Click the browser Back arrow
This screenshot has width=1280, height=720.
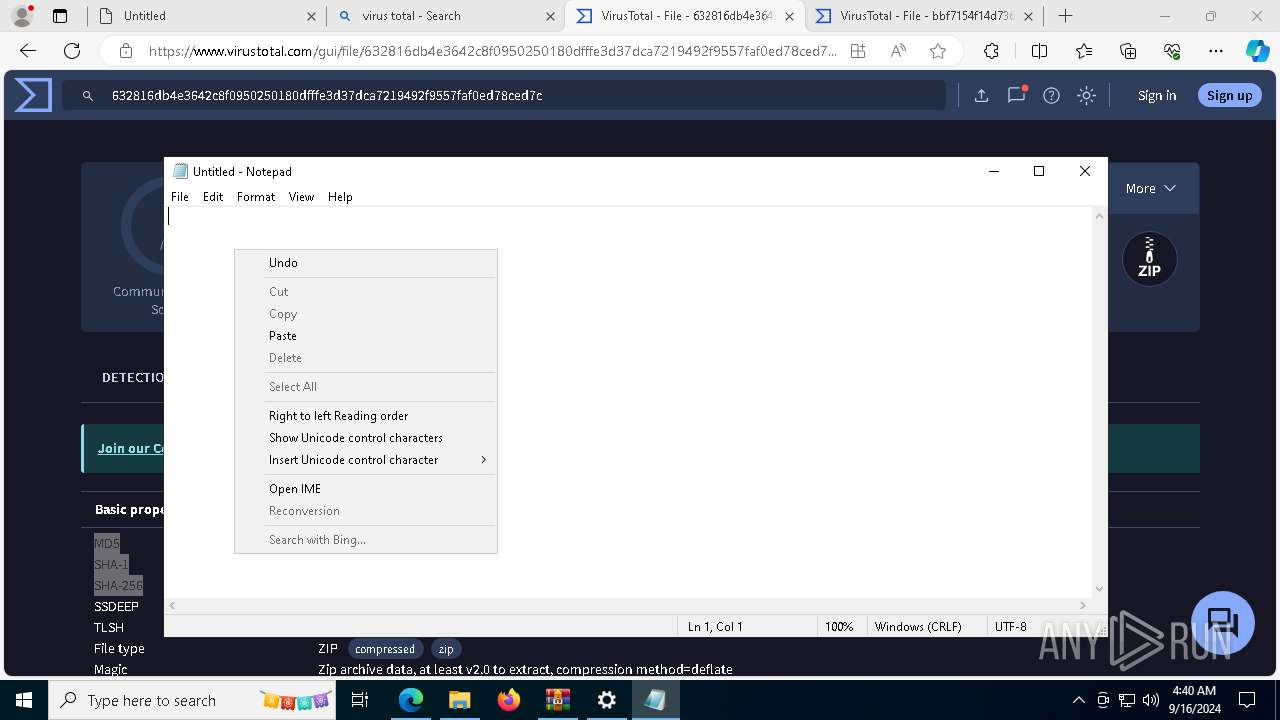[x=28, y=51]
